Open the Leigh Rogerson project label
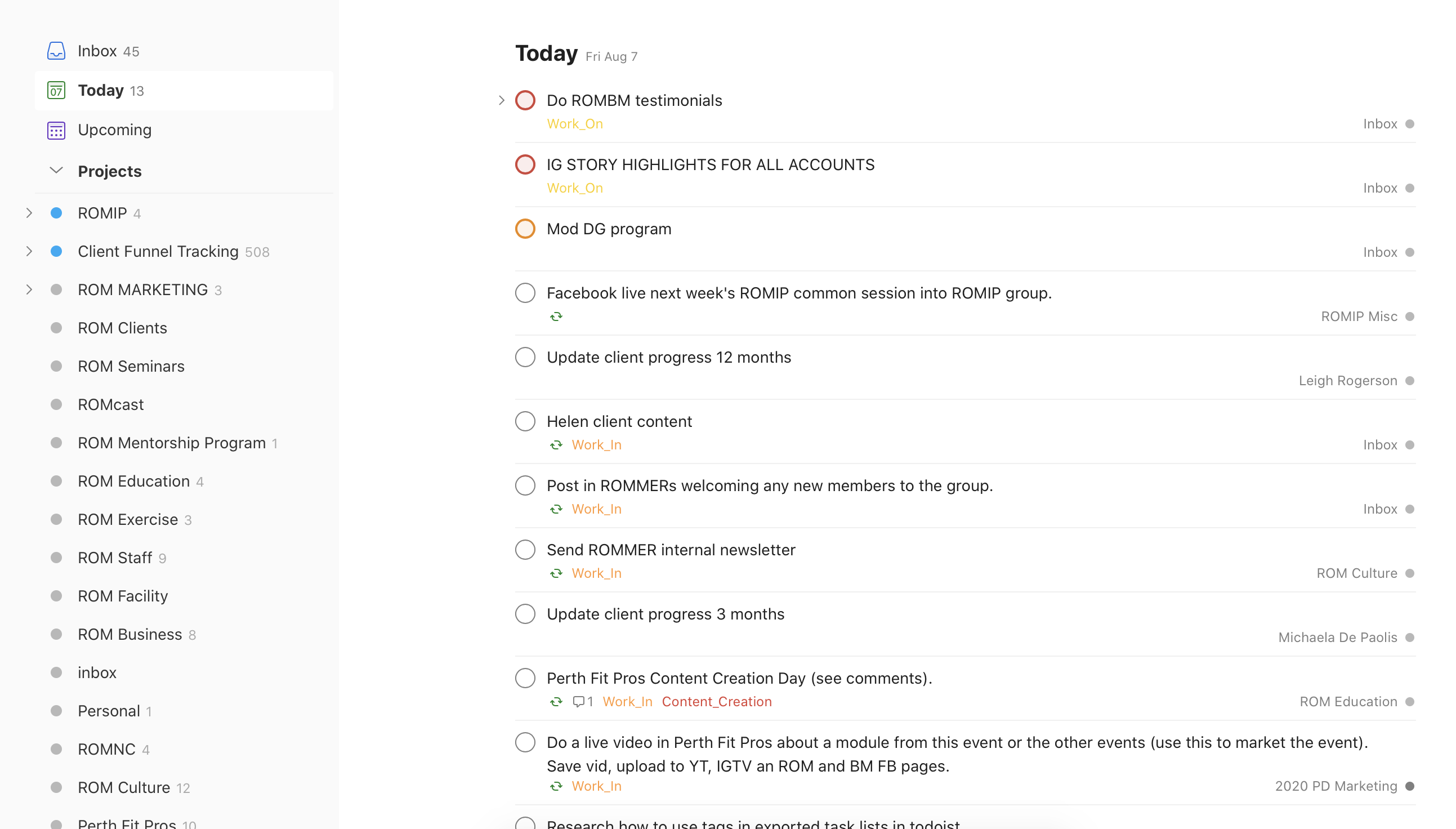The height and width of the screenshot is (829, 1456). click(x=1347, y=380)
